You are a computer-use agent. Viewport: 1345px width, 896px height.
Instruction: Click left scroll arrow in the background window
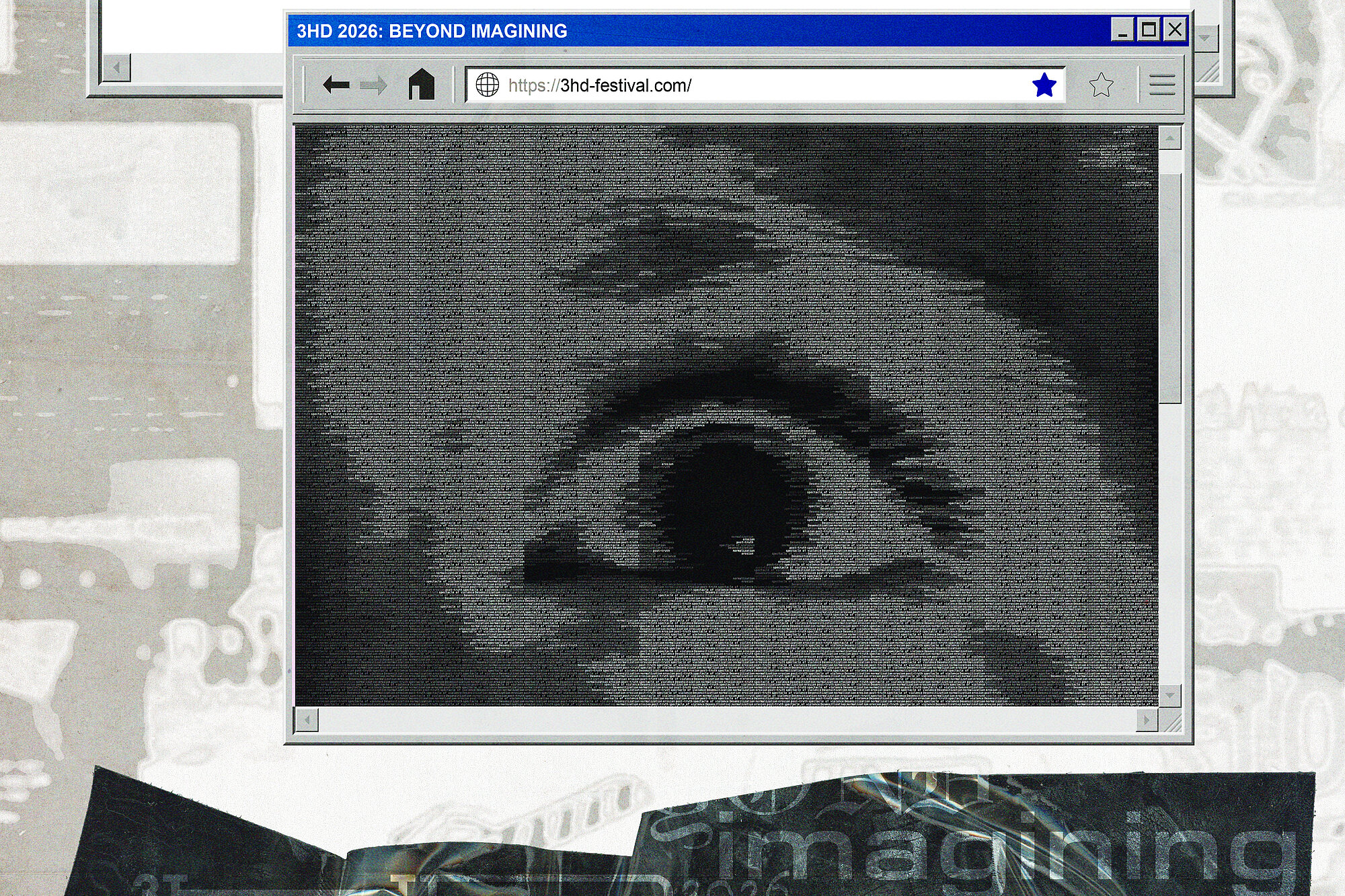coord(116,68)
